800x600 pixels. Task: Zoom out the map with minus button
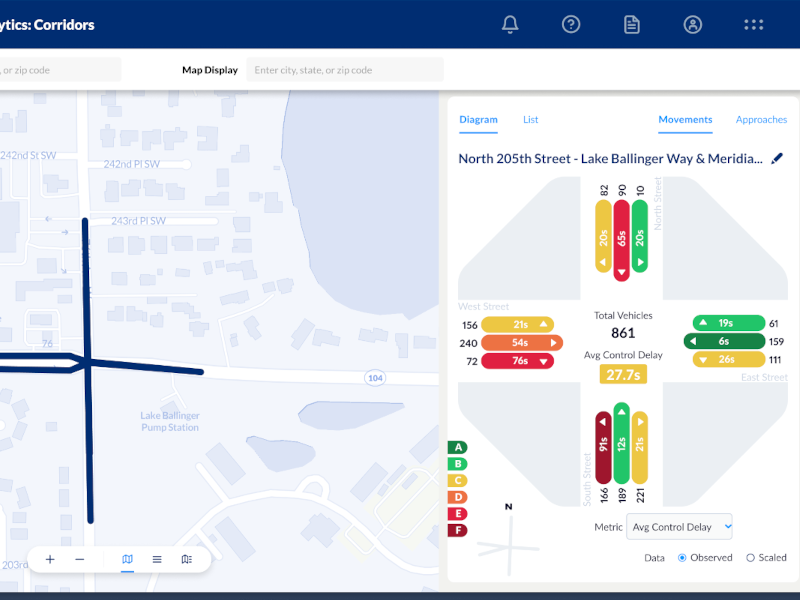(80, 559)
